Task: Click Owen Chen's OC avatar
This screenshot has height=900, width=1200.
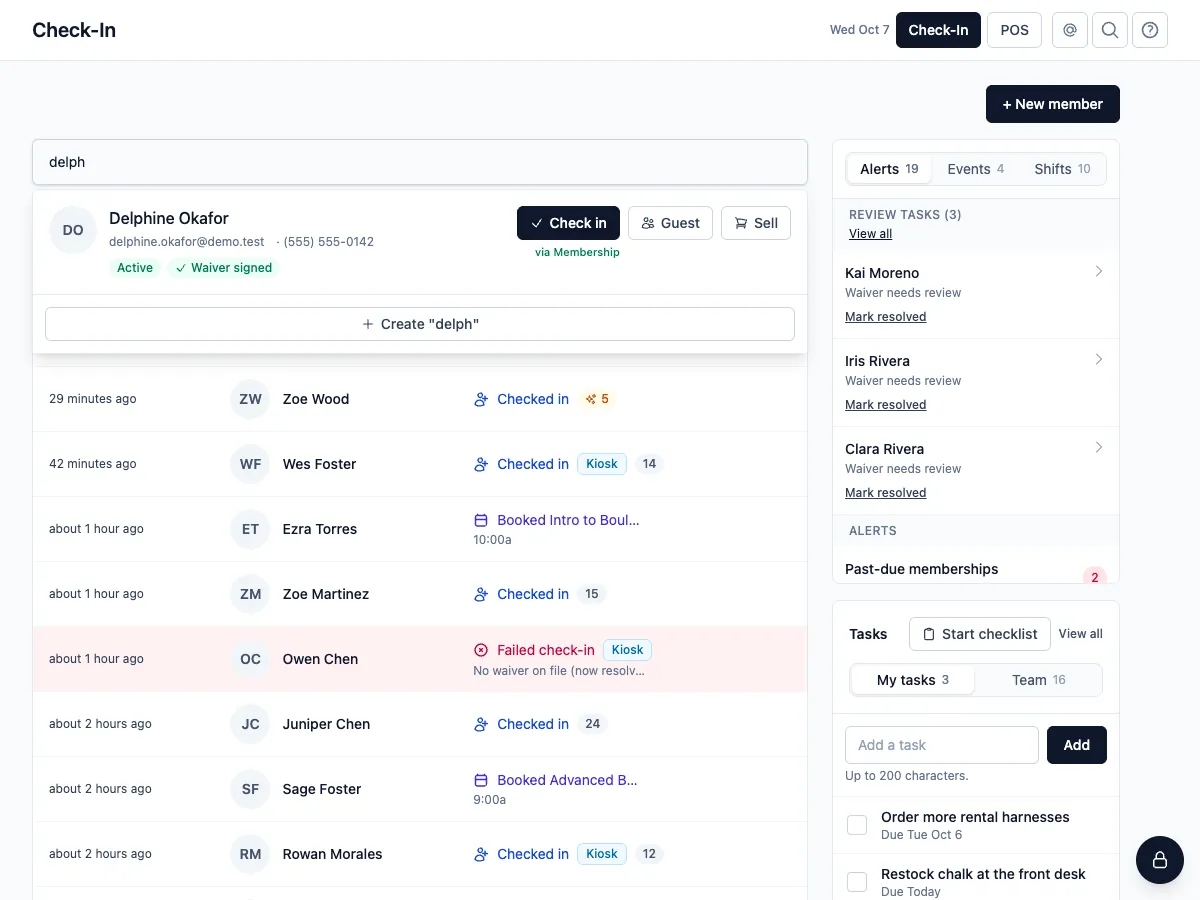Action: (250, 659)
